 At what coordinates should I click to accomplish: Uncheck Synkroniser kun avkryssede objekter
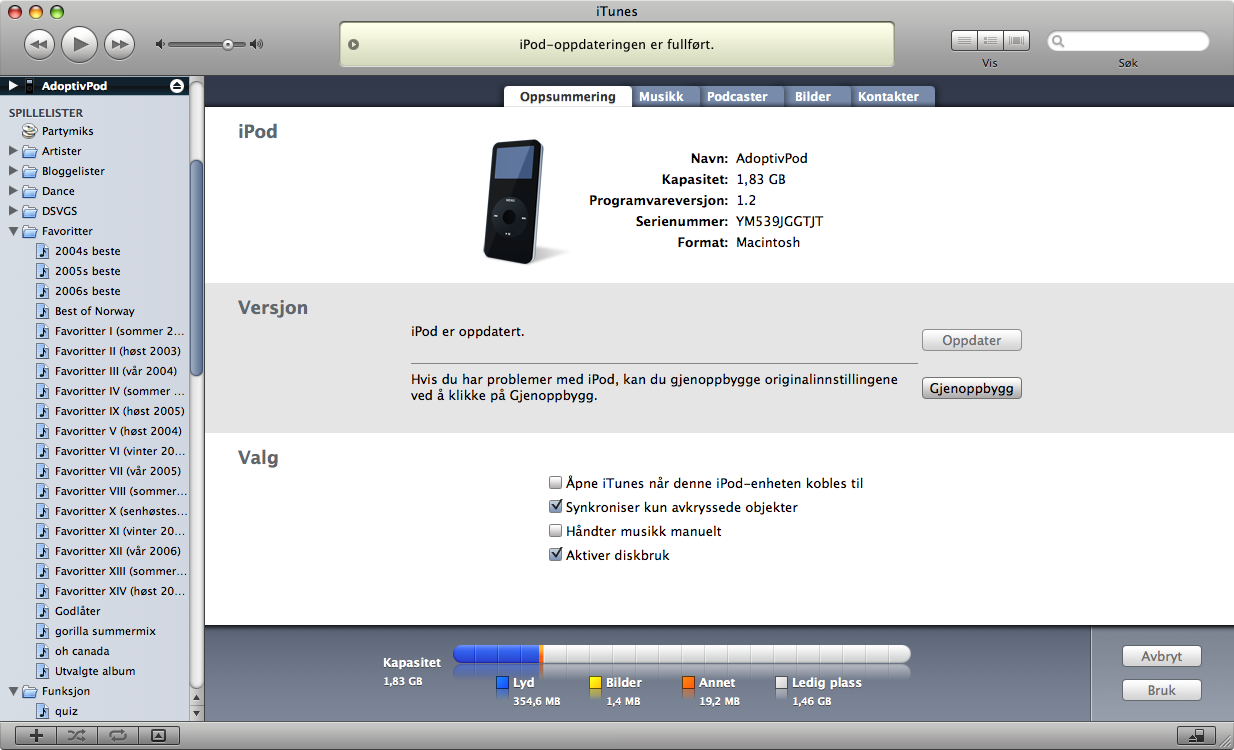point(556,507)
